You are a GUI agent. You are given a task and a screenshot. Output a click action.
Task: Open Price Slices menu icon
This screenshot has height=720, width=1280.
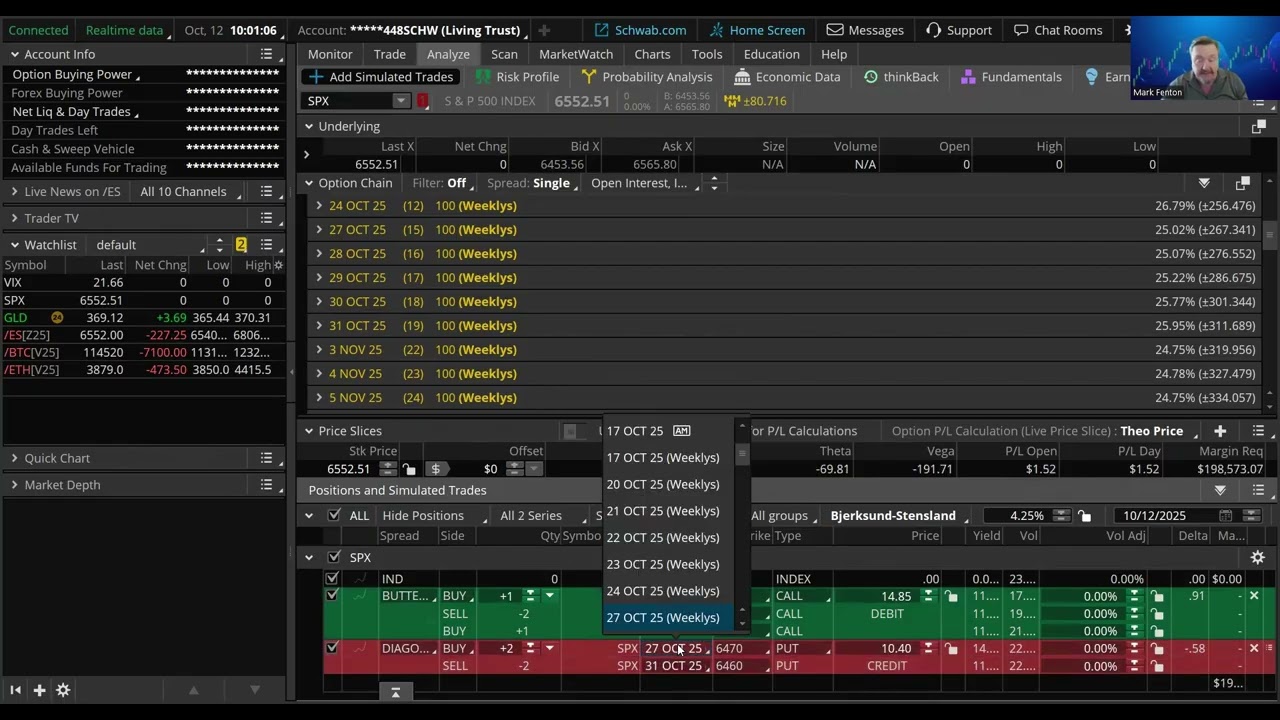coord(1258,431)
